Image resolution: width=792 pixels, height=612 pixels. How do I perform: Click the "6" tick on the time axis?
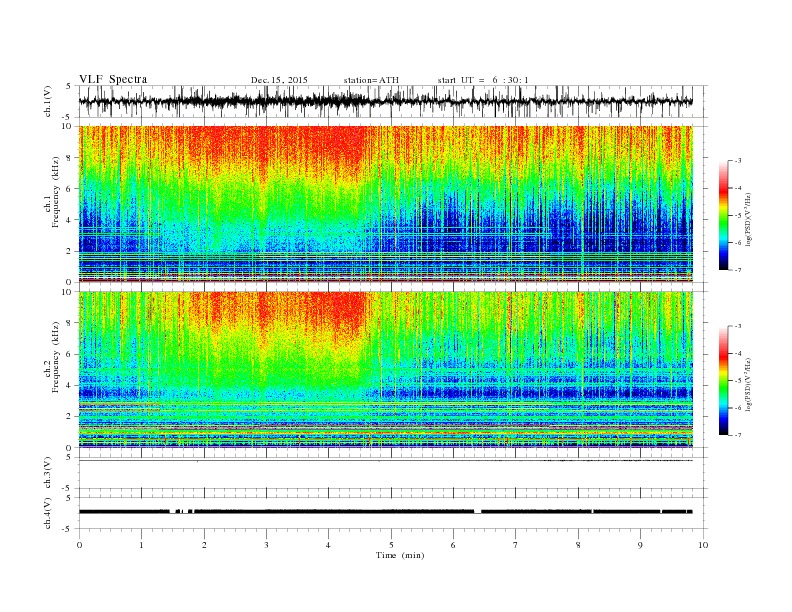pos(454,545)
